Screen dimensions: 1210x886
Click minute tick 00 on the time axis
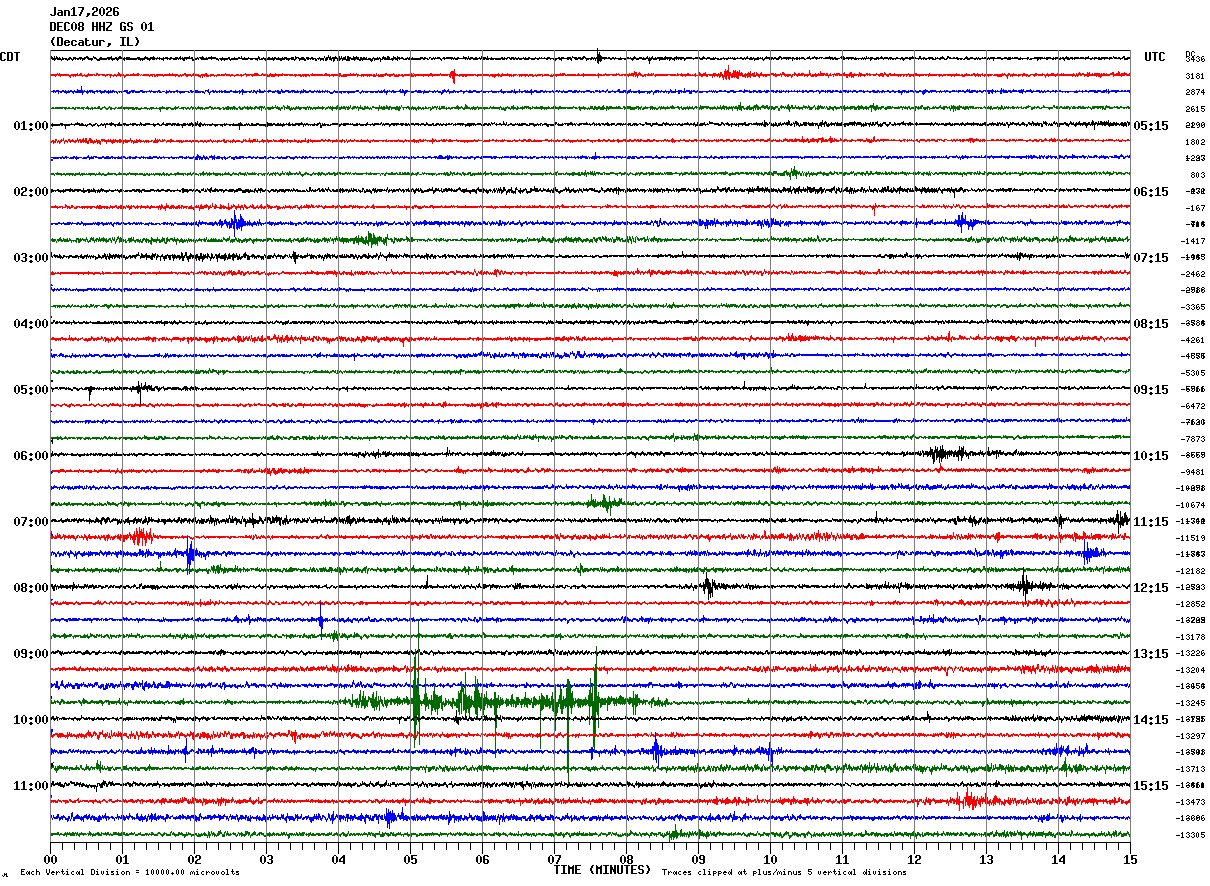tap(50, 859)
